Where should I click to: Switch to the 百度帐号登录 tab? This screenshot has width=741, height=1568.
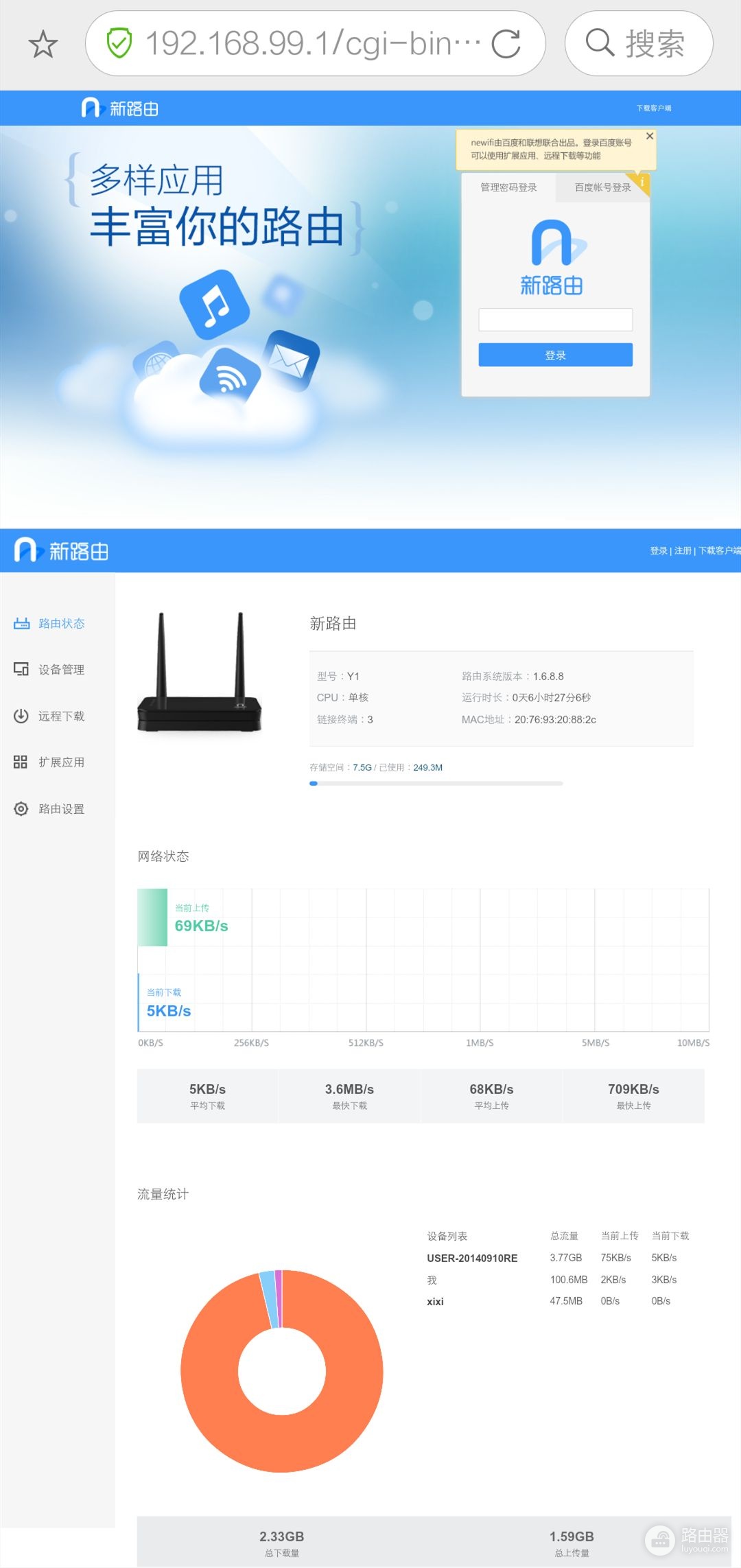coord(602,187)
